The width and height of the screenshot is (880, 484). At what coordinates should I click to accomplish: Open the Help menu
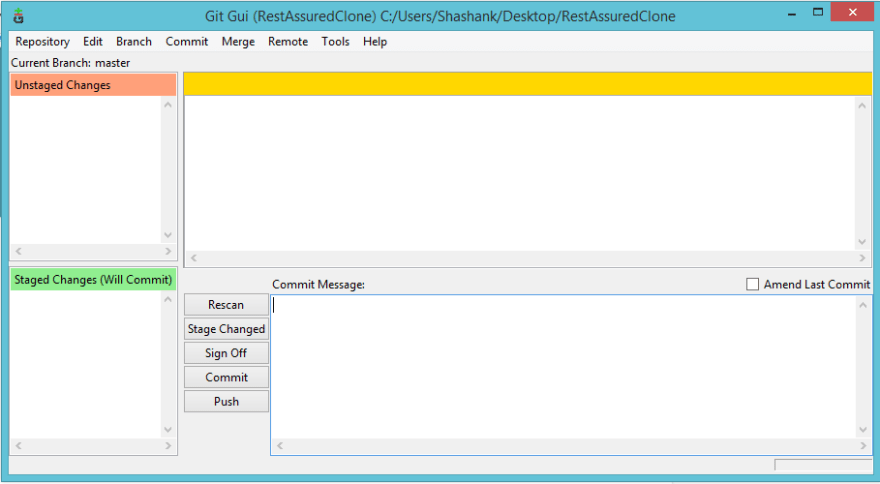coord(375,42)
